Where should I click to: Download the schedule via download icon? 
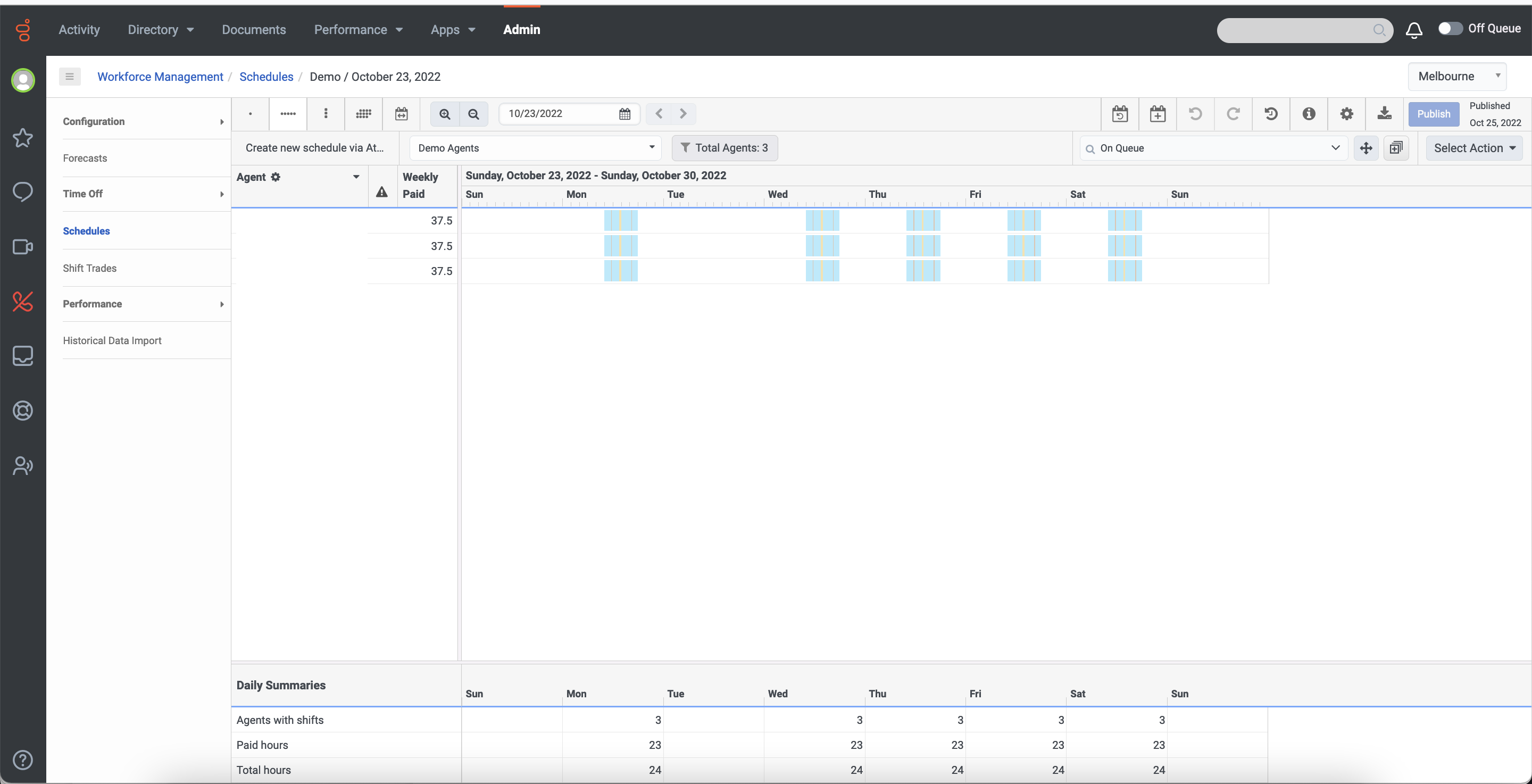pyautogui.click(x=1385, y=114)
